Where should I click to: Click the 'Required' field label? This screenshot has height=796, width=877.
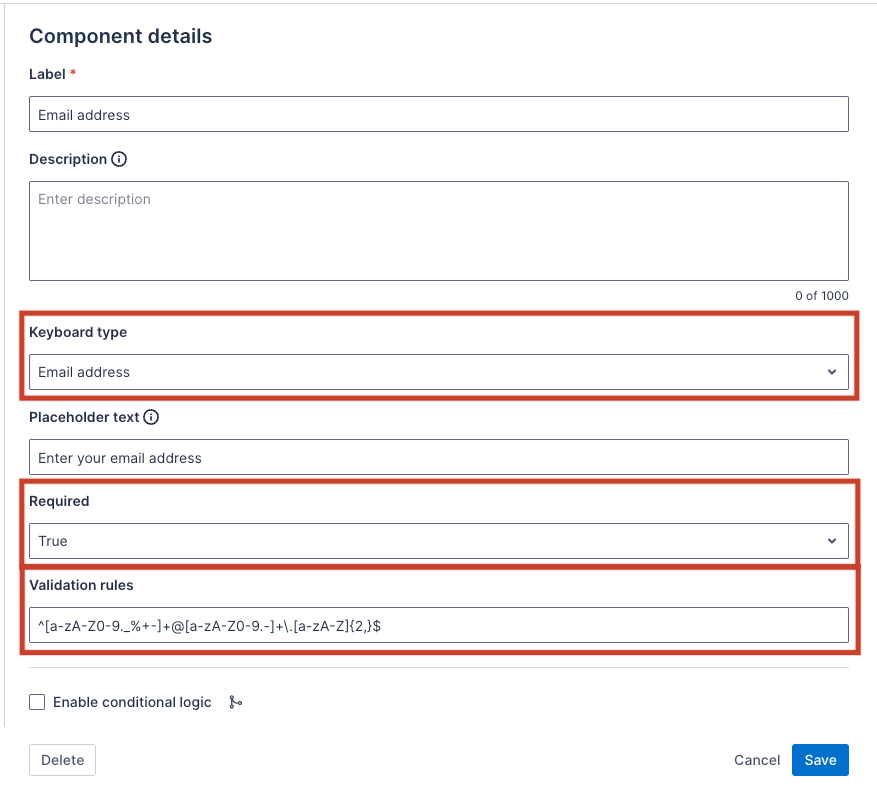click(x=59, y=501)
